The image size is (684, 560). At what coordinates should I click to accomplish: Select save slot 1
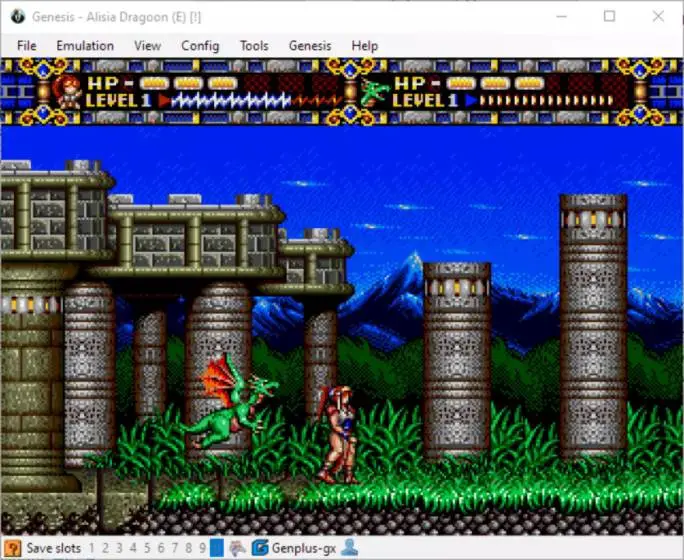(92, 548)
